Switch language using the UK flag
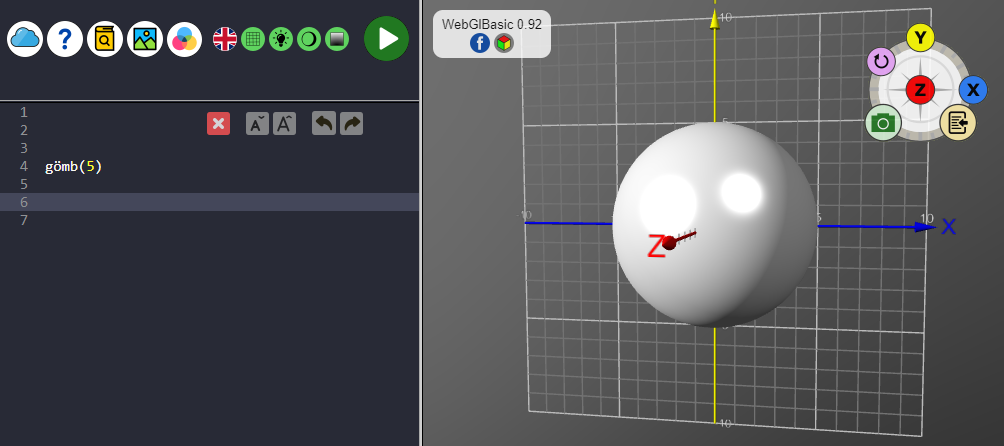Image resolution: width=1004 pixels, height=446 pixels. coord(225,39)
